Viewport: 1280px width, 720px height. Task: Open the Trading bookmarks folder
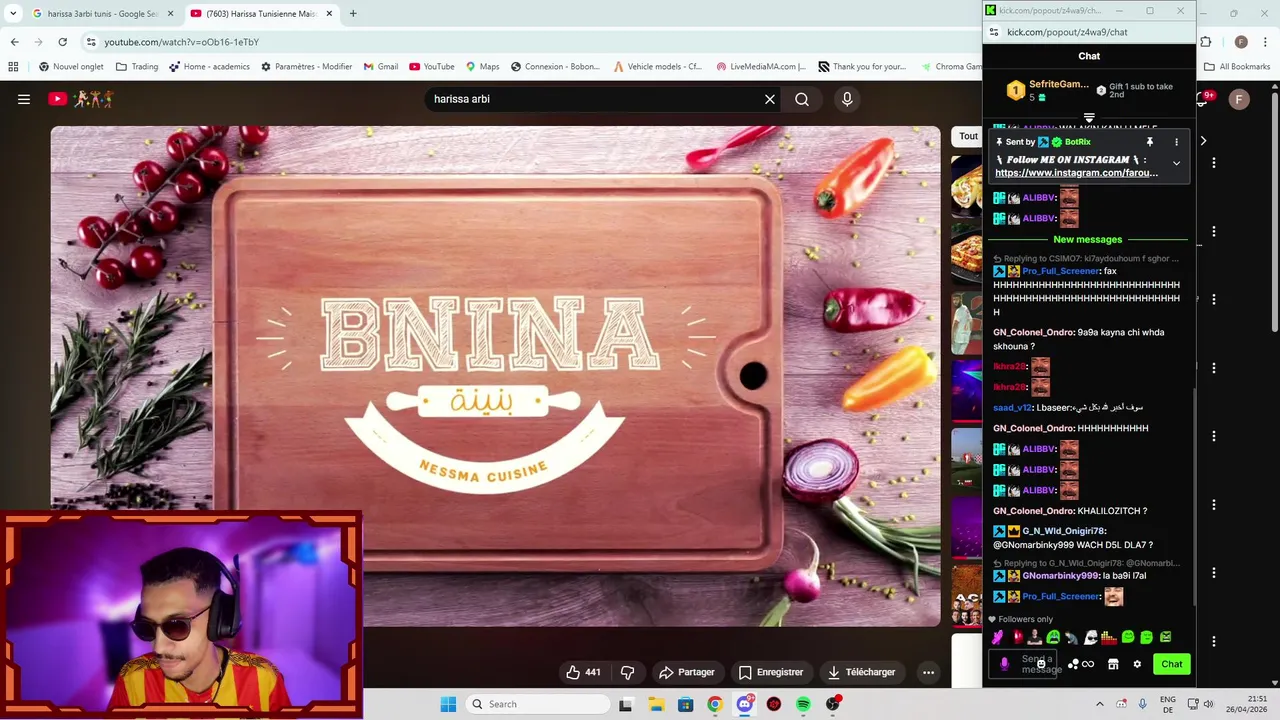137,67
